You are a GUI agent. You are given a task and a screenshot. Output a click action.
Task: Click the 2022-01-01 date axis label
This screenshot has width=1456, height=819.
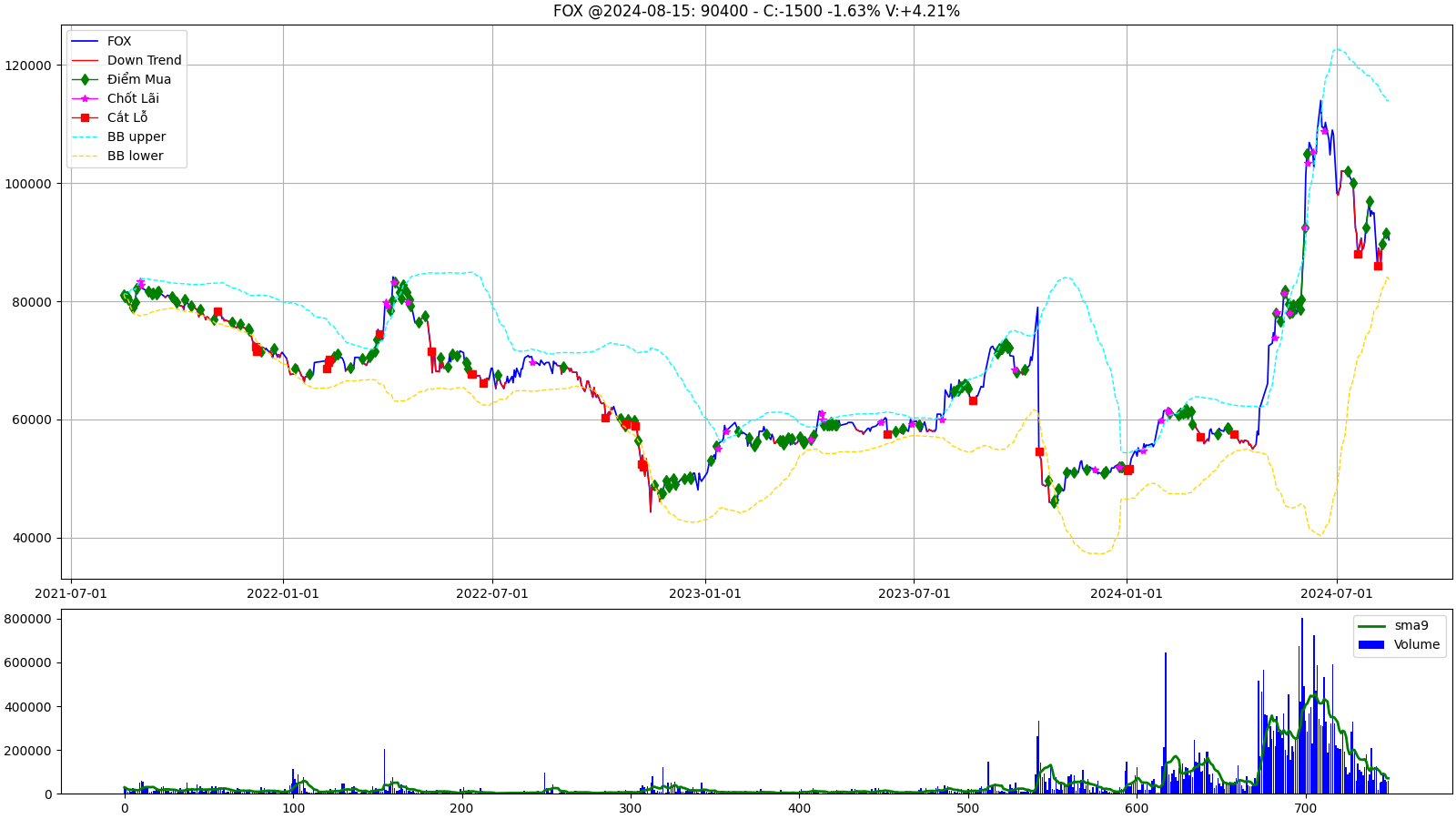pyautogui.click(x=283, y=593)
